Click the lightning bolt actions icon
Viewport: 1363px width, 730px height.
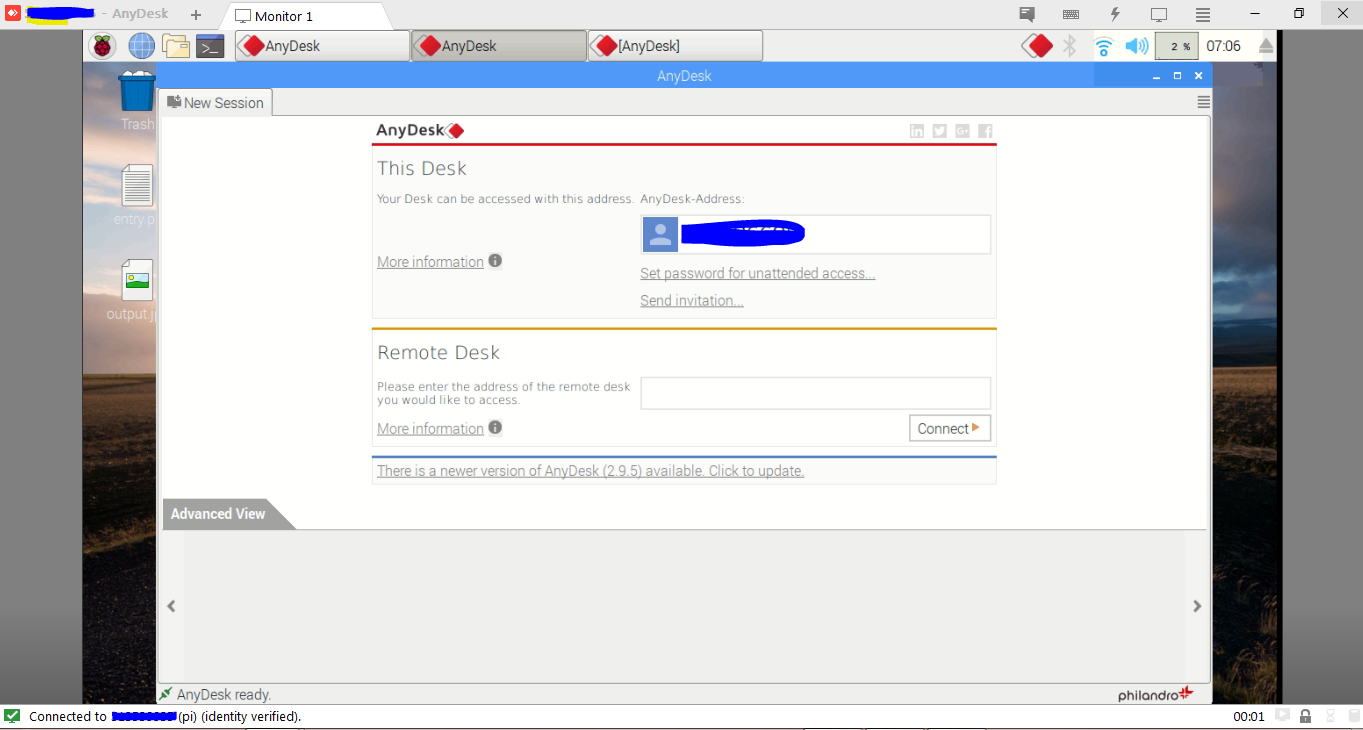pos(1115,15)
